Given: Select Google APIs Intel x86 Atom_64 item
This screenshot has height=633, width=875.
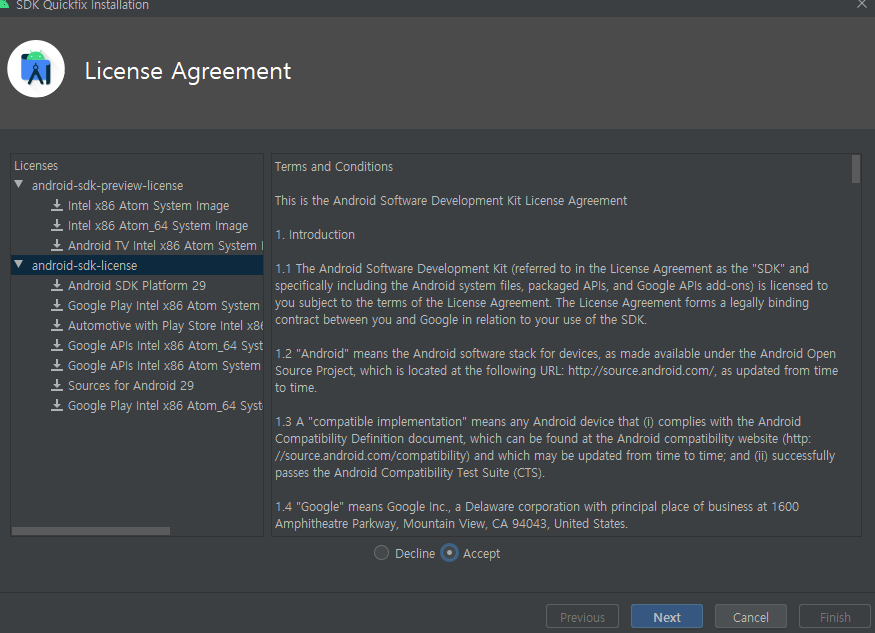Looking at the screenshot, I should [x=165, y=346].
